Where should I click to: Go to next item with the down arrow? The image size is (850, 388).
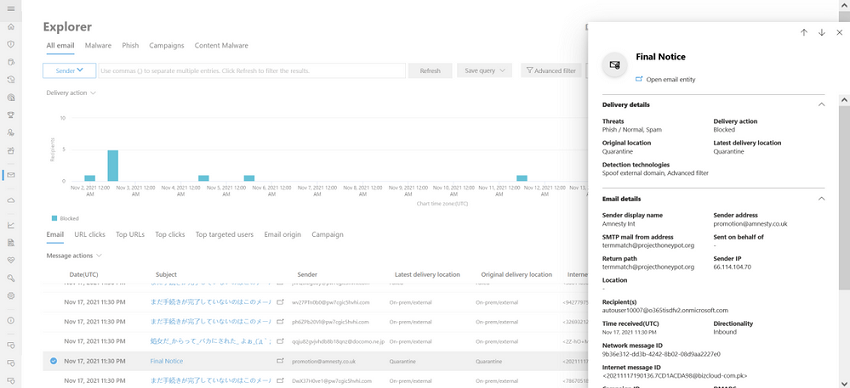[x=821, y=33]
